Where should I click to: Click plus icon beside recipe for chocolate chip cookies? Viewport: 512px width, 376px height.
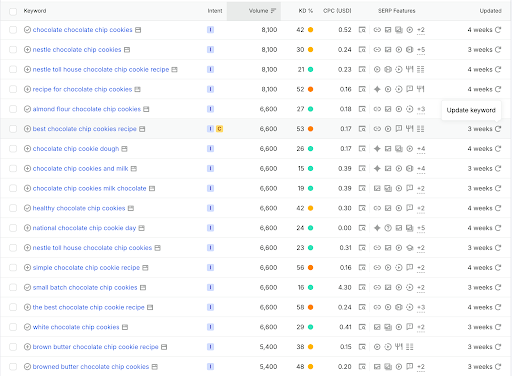[x=27, y=89]
